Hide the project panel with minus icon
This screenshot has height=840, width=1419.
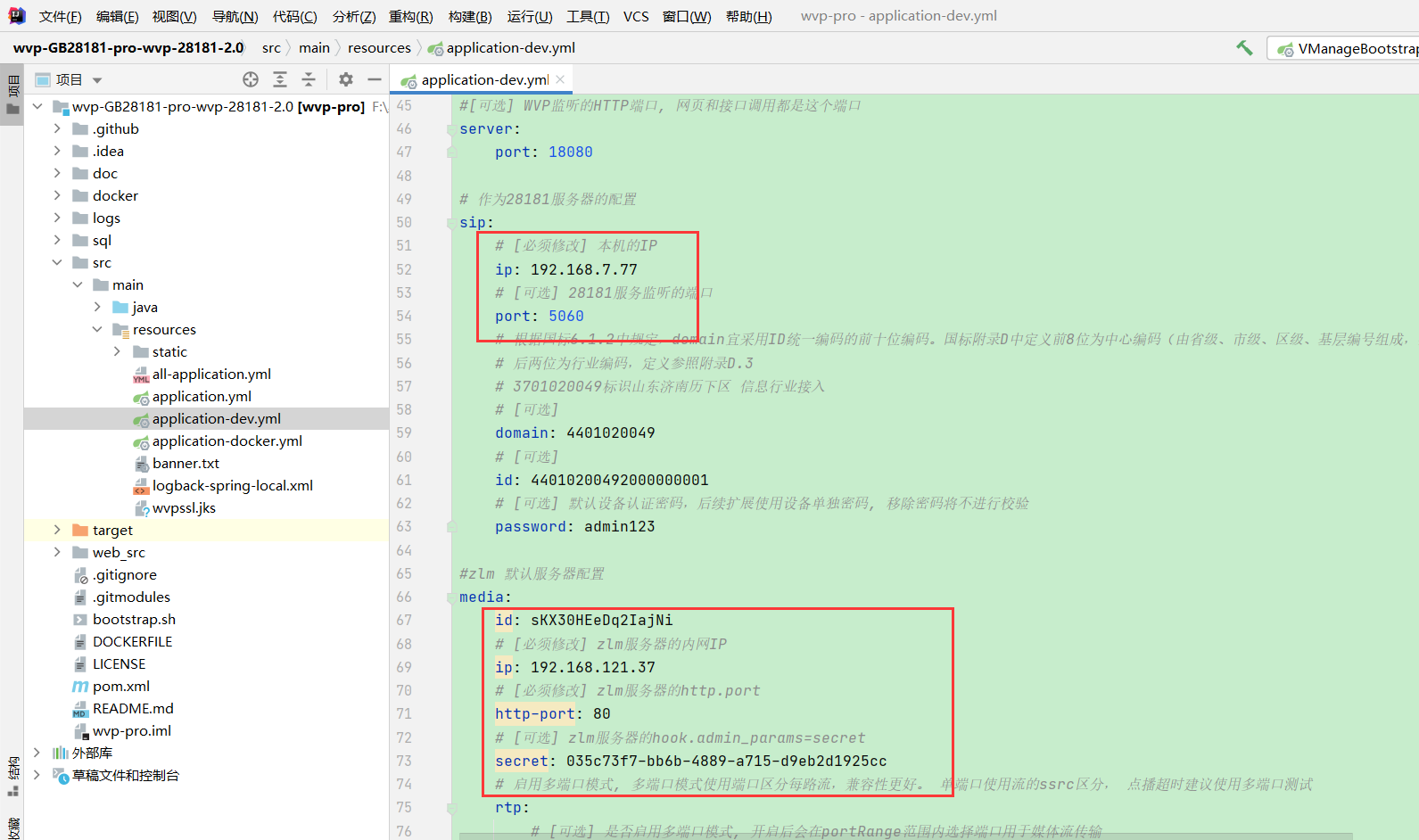(375, 79)
